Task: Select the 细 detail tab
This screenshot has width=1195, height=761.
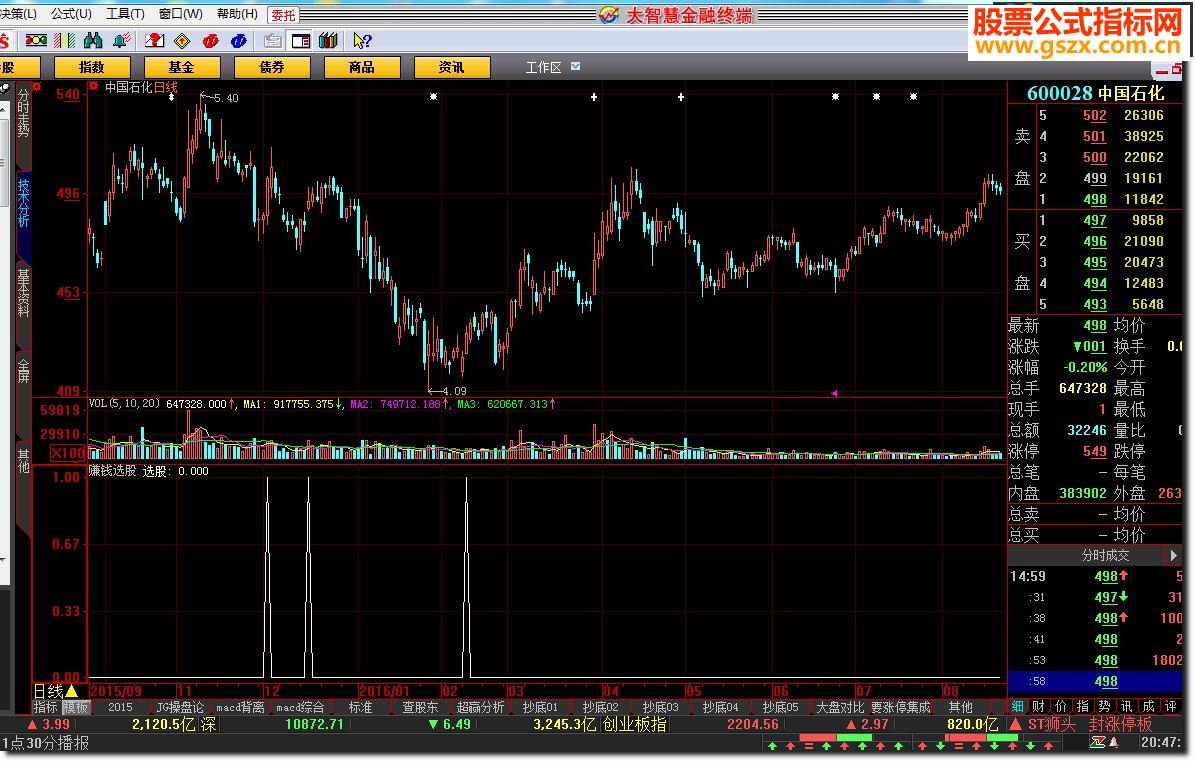Action: tap(1017, 706)
